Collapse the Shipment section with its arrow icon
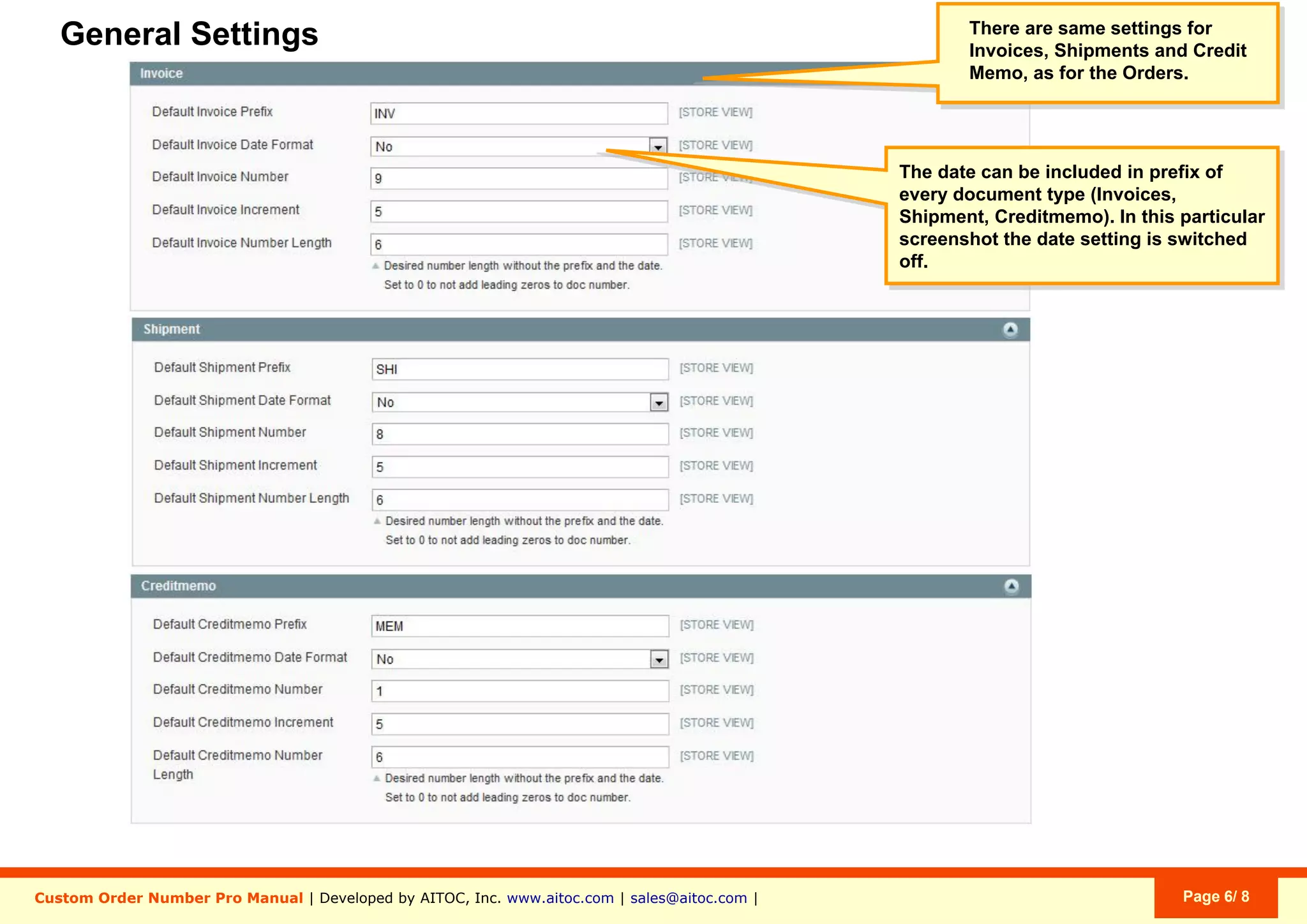1307x924 pixels. [1010, 329]
